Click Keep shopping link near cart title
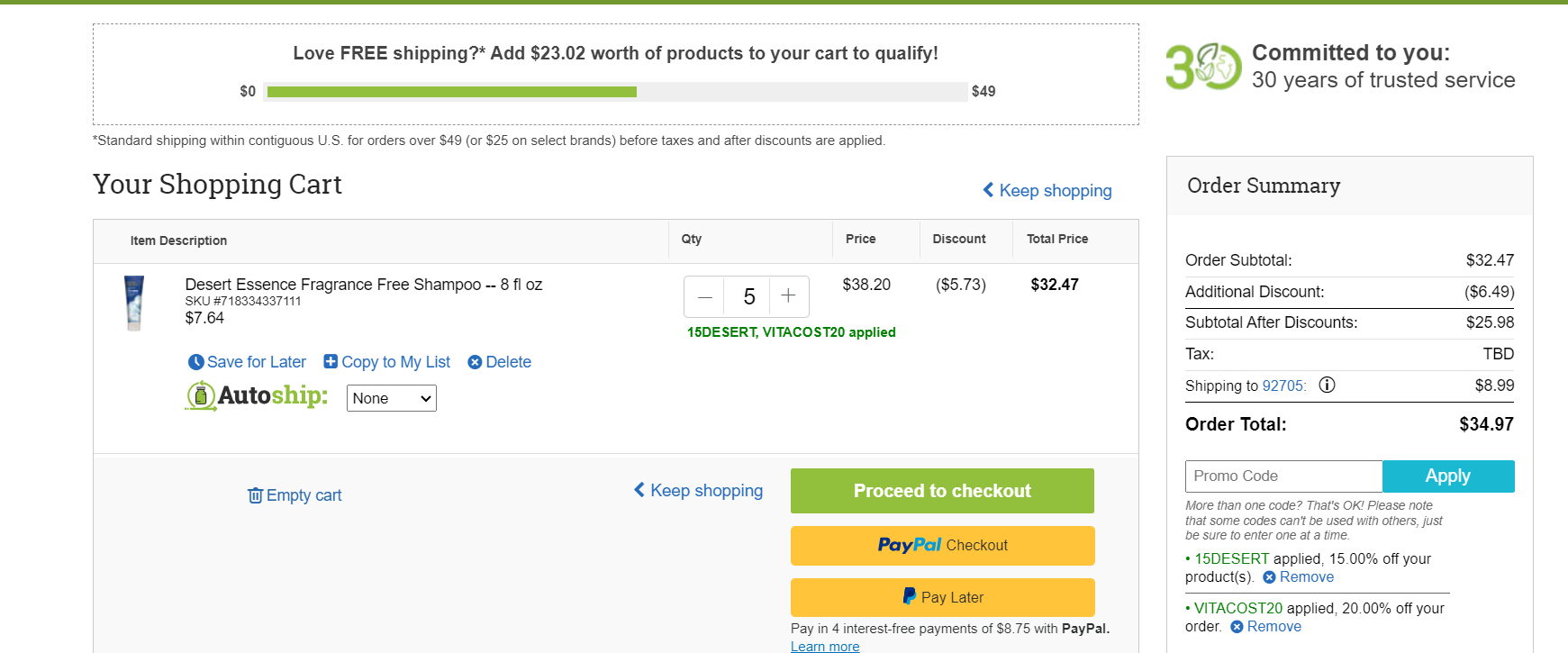This screenshot has width=1568, height=653. (x=1047, y=190)
